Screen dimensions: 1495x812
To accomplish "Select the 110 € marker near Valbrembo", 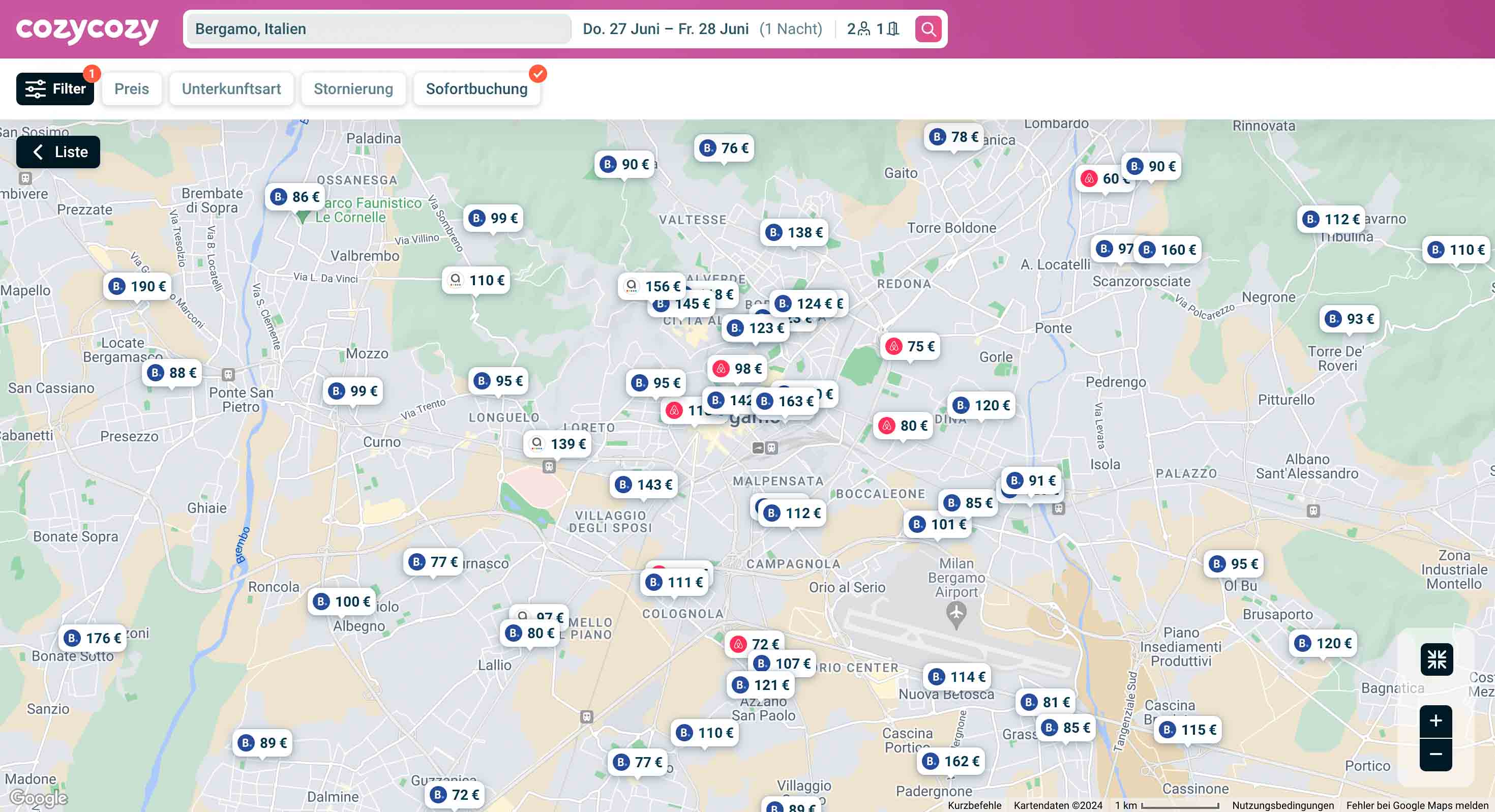I will click(476, 280).
